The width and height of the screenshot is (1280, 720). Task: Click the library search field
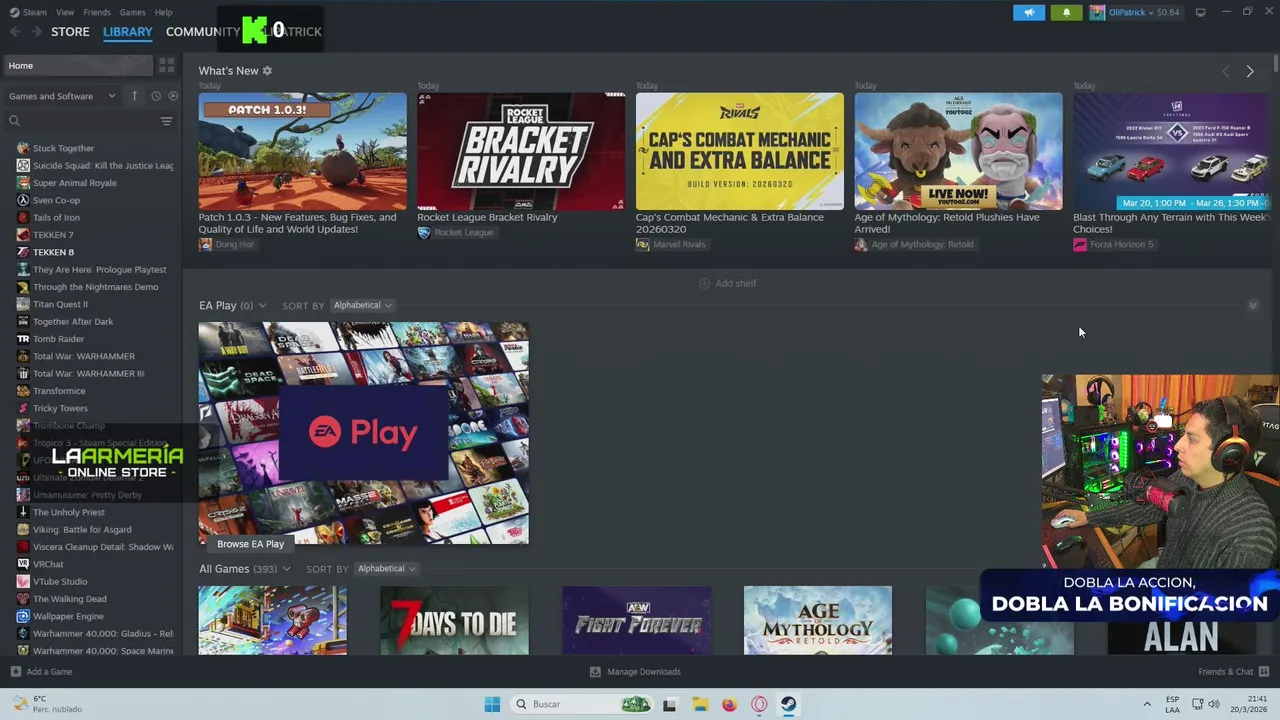(x=80, y=121)
